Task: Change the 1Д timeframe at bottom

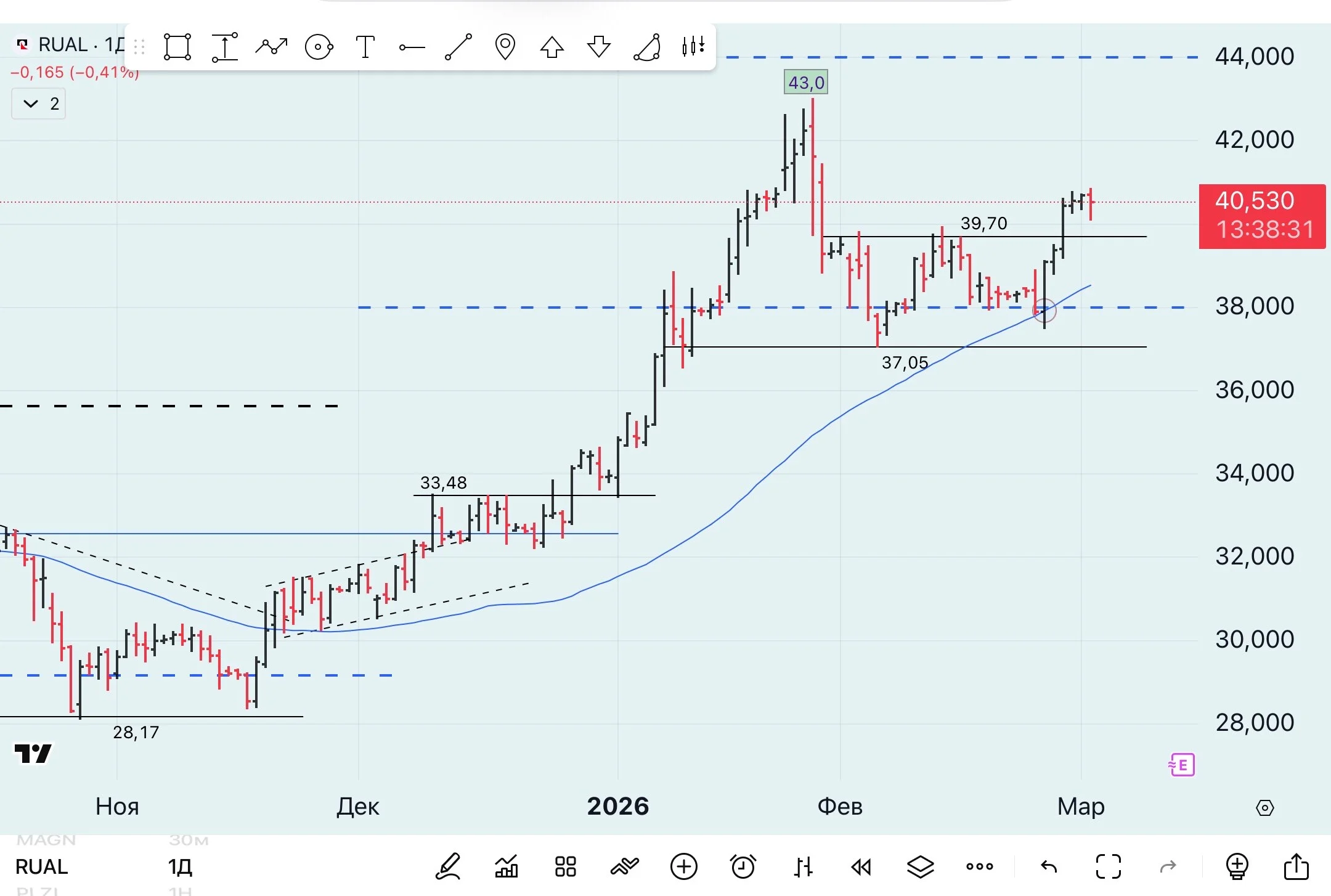Action: coord(180,866)
